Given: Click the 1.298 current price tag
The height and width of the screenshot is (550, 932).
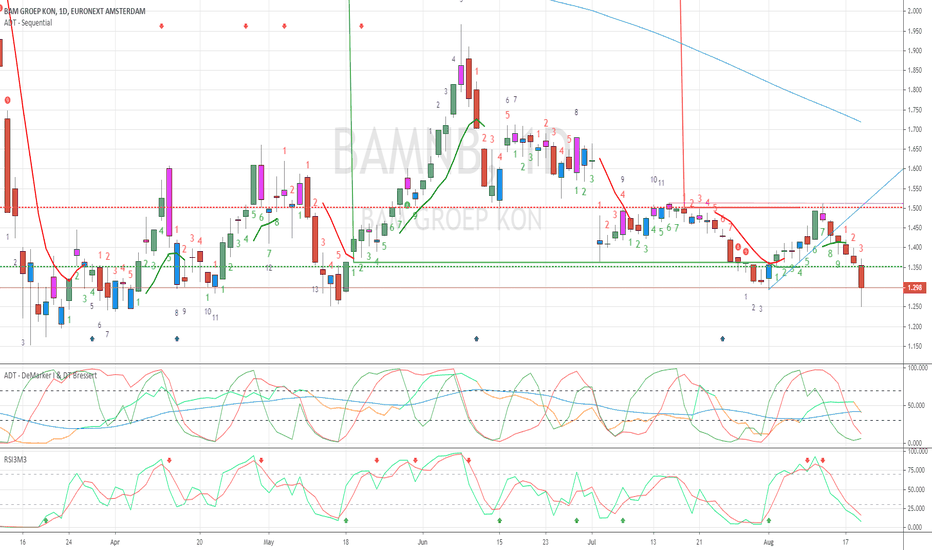Looking at the screenshot, I should point(915,288).
